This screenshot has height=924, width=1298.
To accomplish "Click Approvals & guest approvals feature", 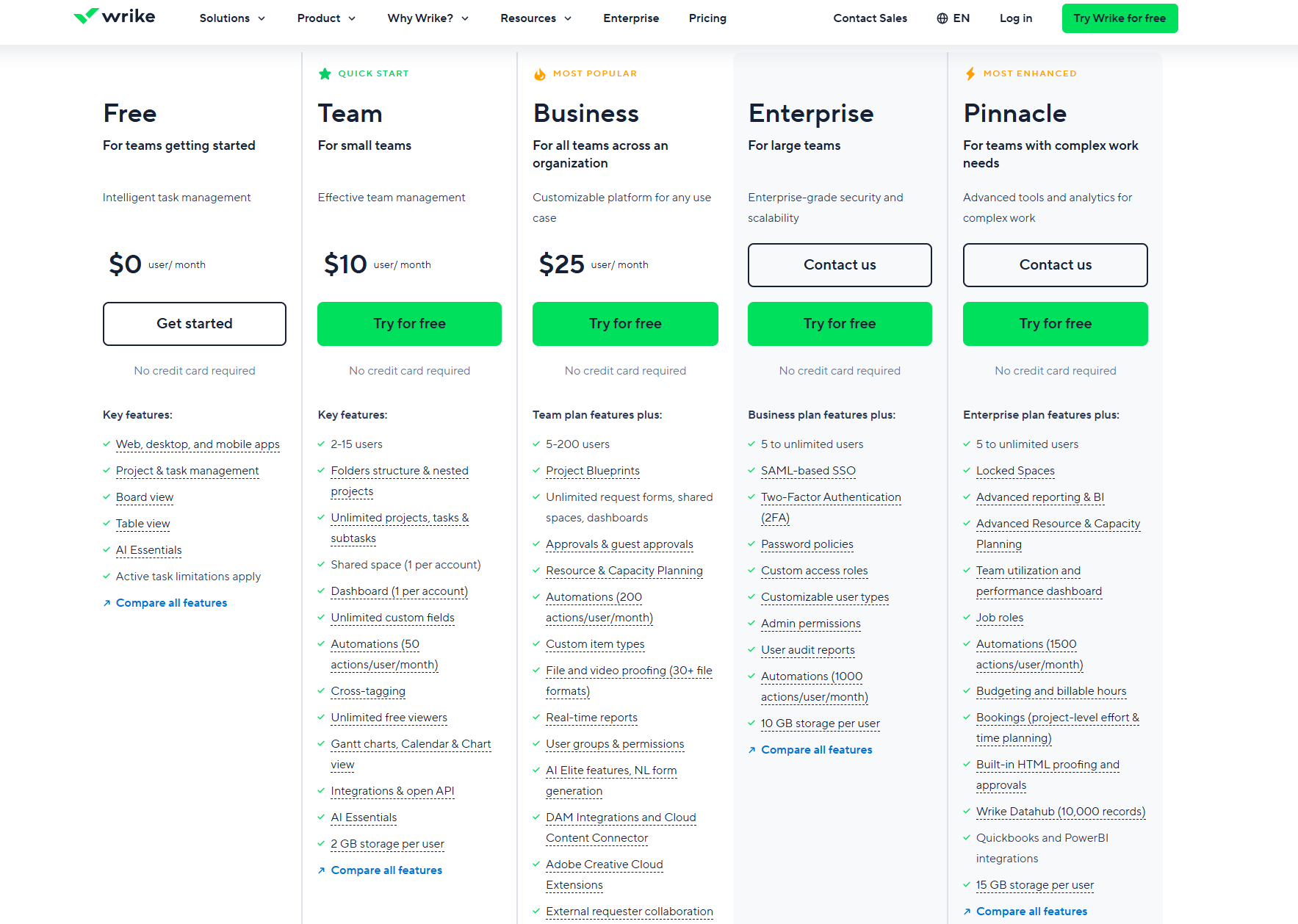I will coord(619,544).
